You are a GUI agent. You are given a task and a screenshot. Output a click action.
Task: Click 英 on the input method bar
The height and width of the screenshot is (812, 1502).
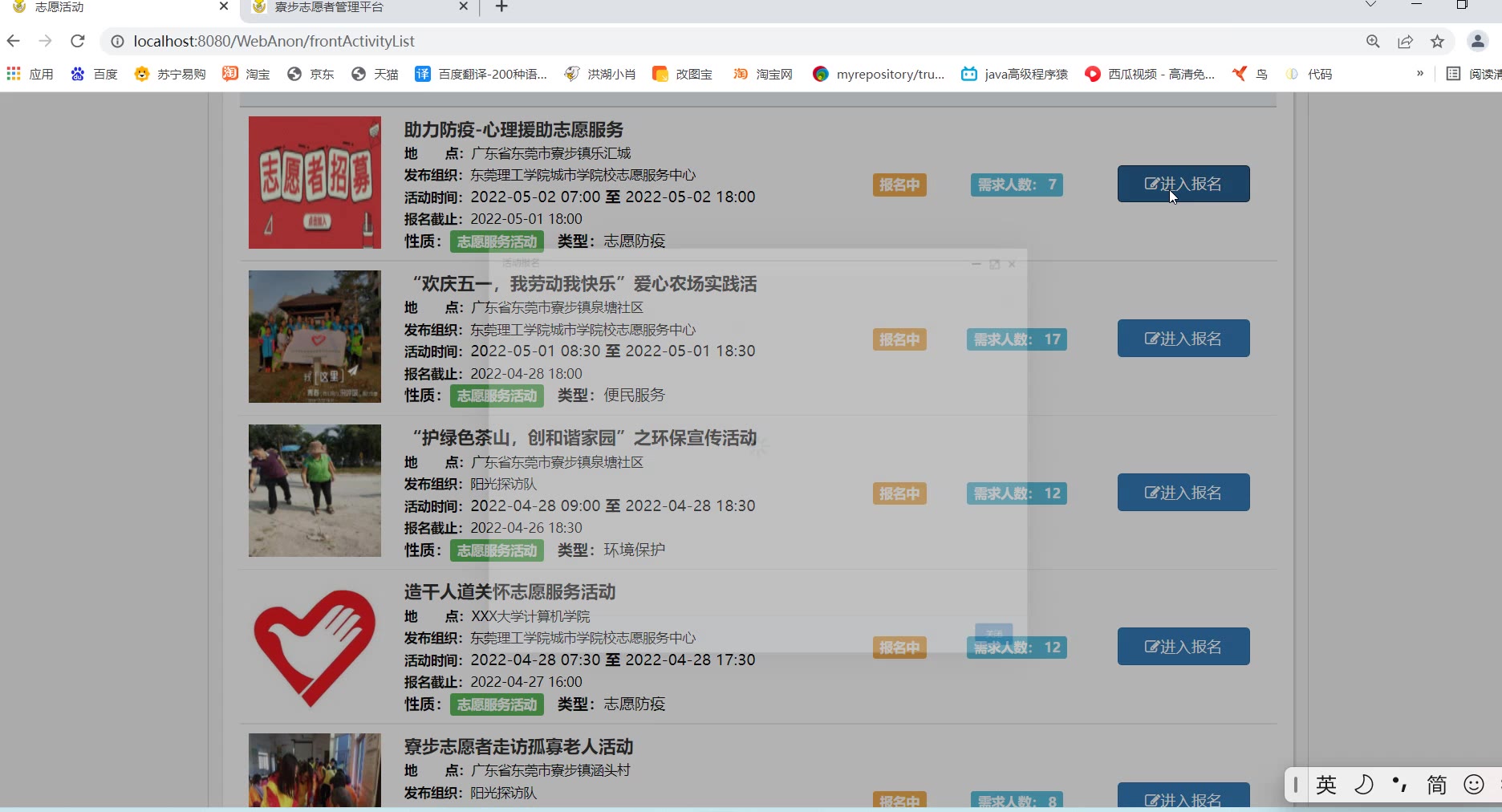pos(1326,785)
